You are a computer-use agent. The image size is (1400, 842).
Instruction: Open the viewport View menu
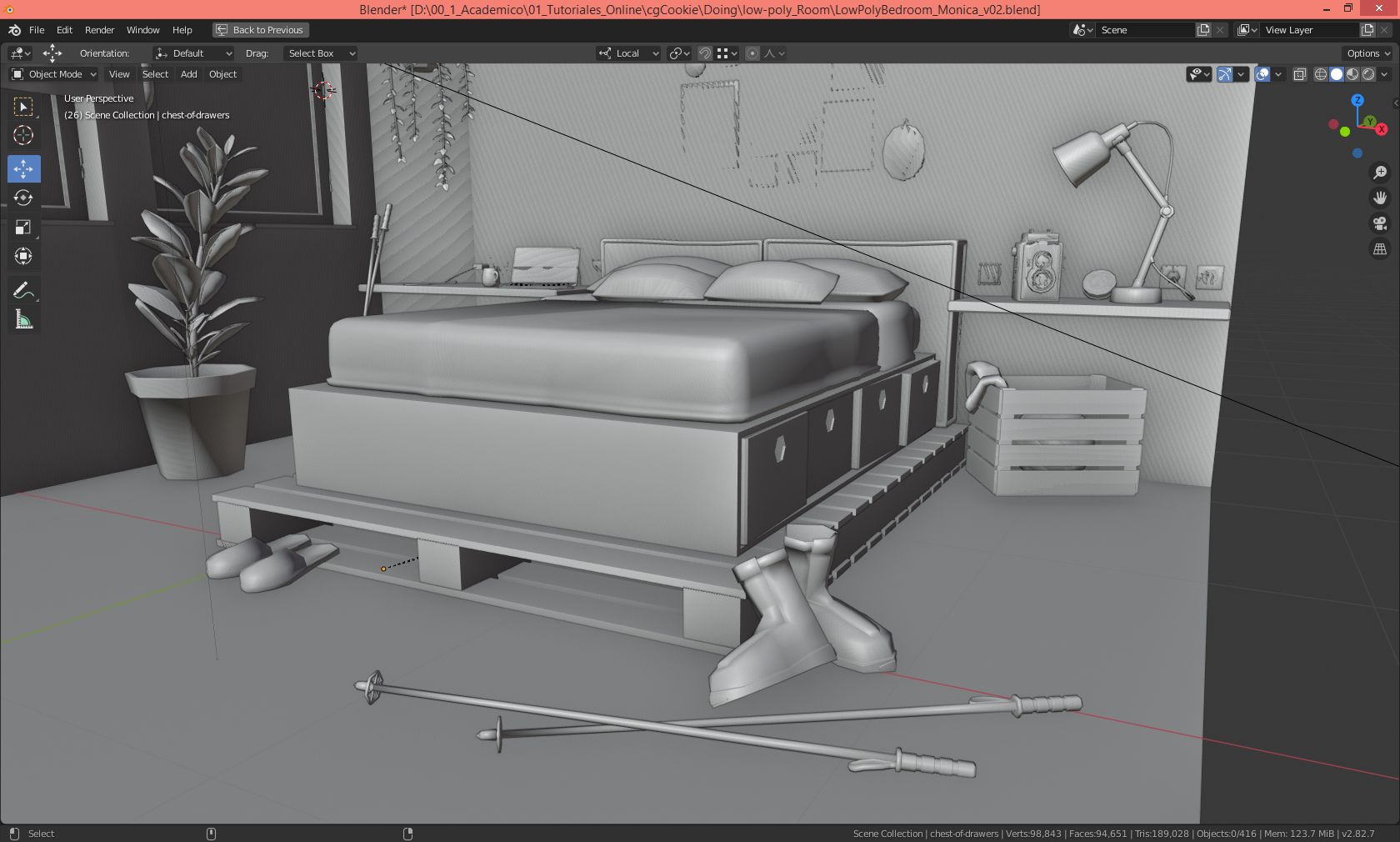119,74
